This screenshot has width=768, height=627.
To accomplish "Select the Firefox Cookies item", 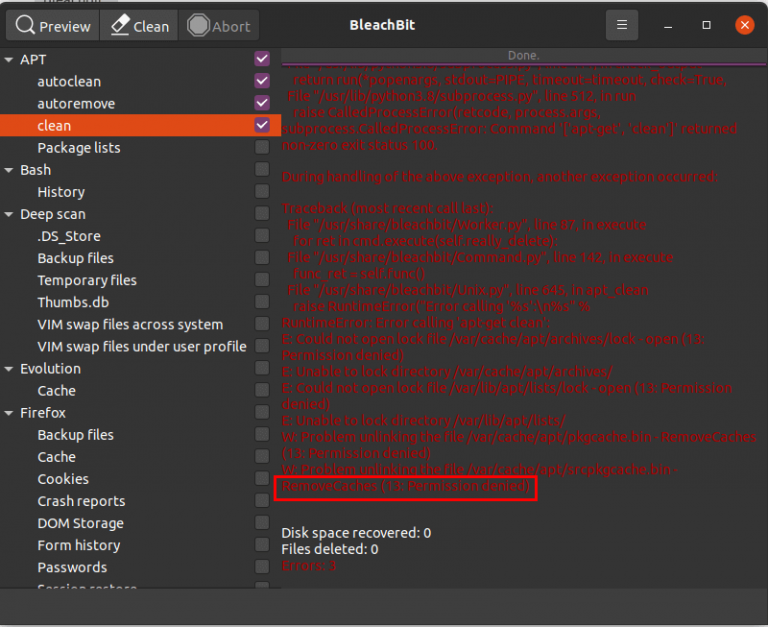I will click(63, 479).
